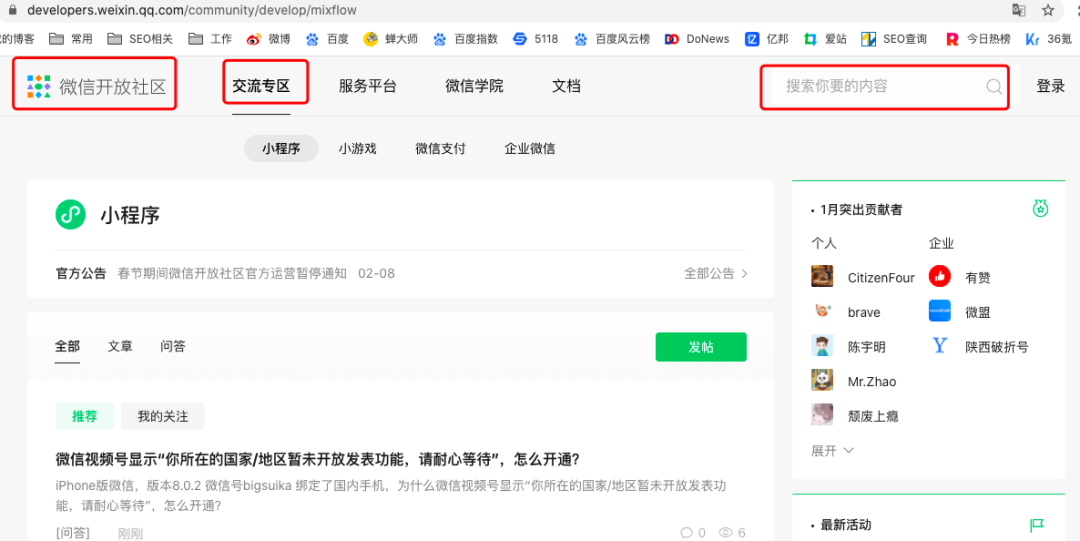Click the search magnifier icon

click(x=994, y=87)
